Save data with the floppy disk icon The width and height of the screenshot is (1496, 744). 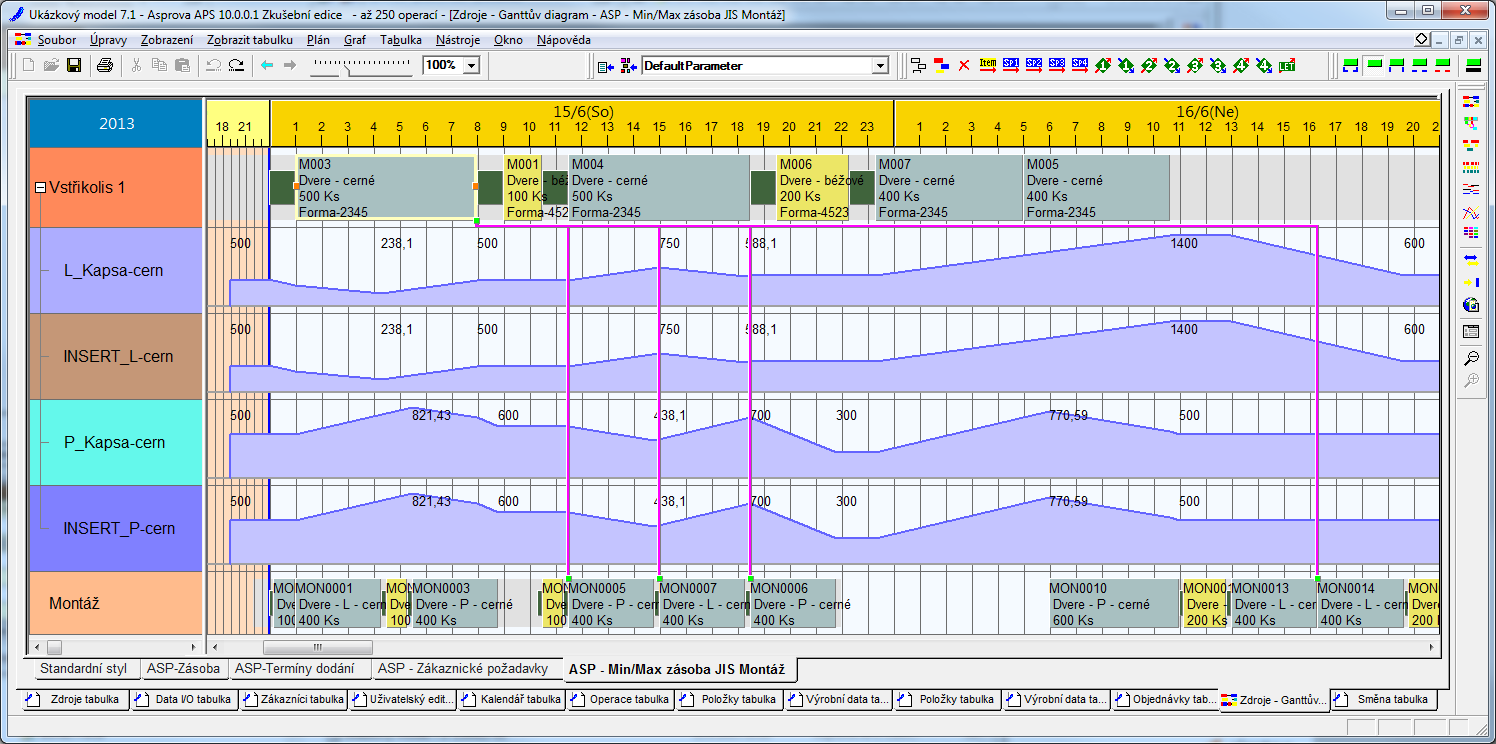(74, 65)
